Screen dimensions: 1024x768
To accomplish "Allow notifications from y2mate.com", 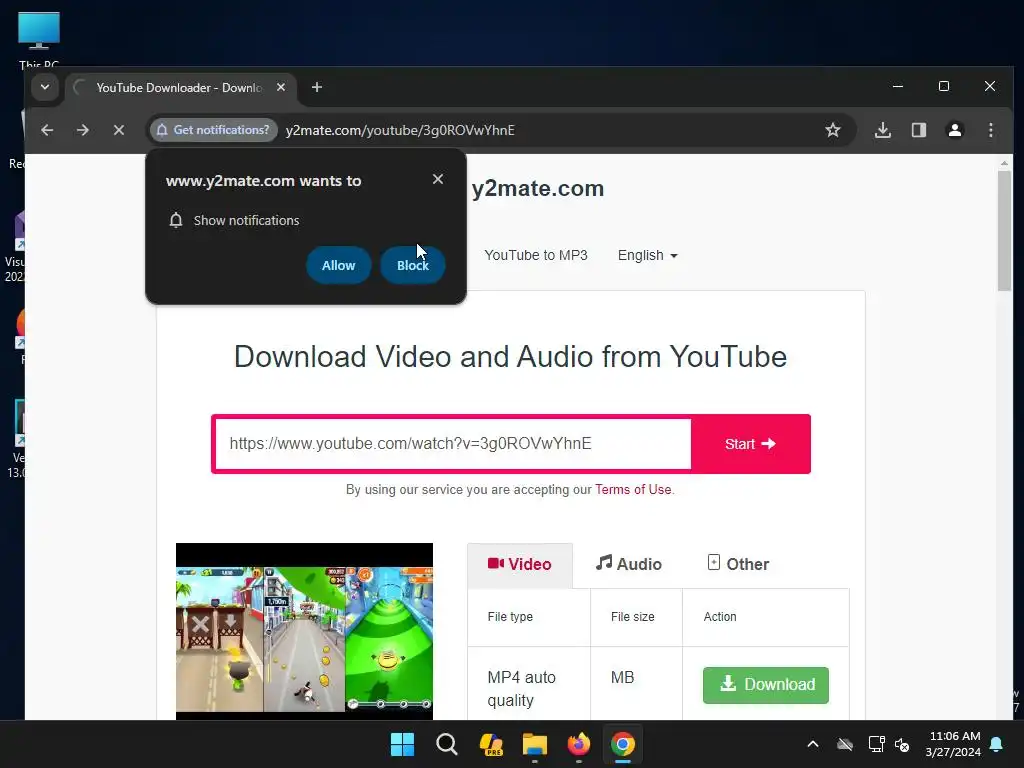I will pyautogui.click(x=338, y=265).
